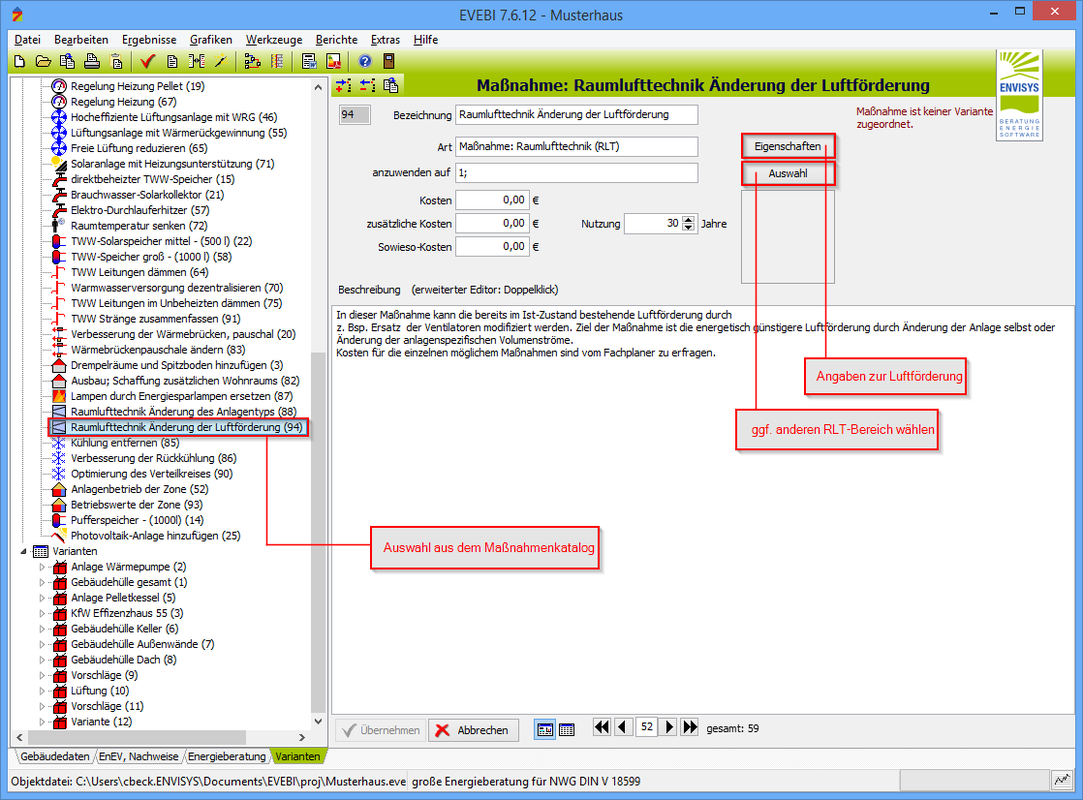Click the open folder toolbar icon
Image resolution: width=1083 pixels, height=800 pixels.
coord(44,62)
